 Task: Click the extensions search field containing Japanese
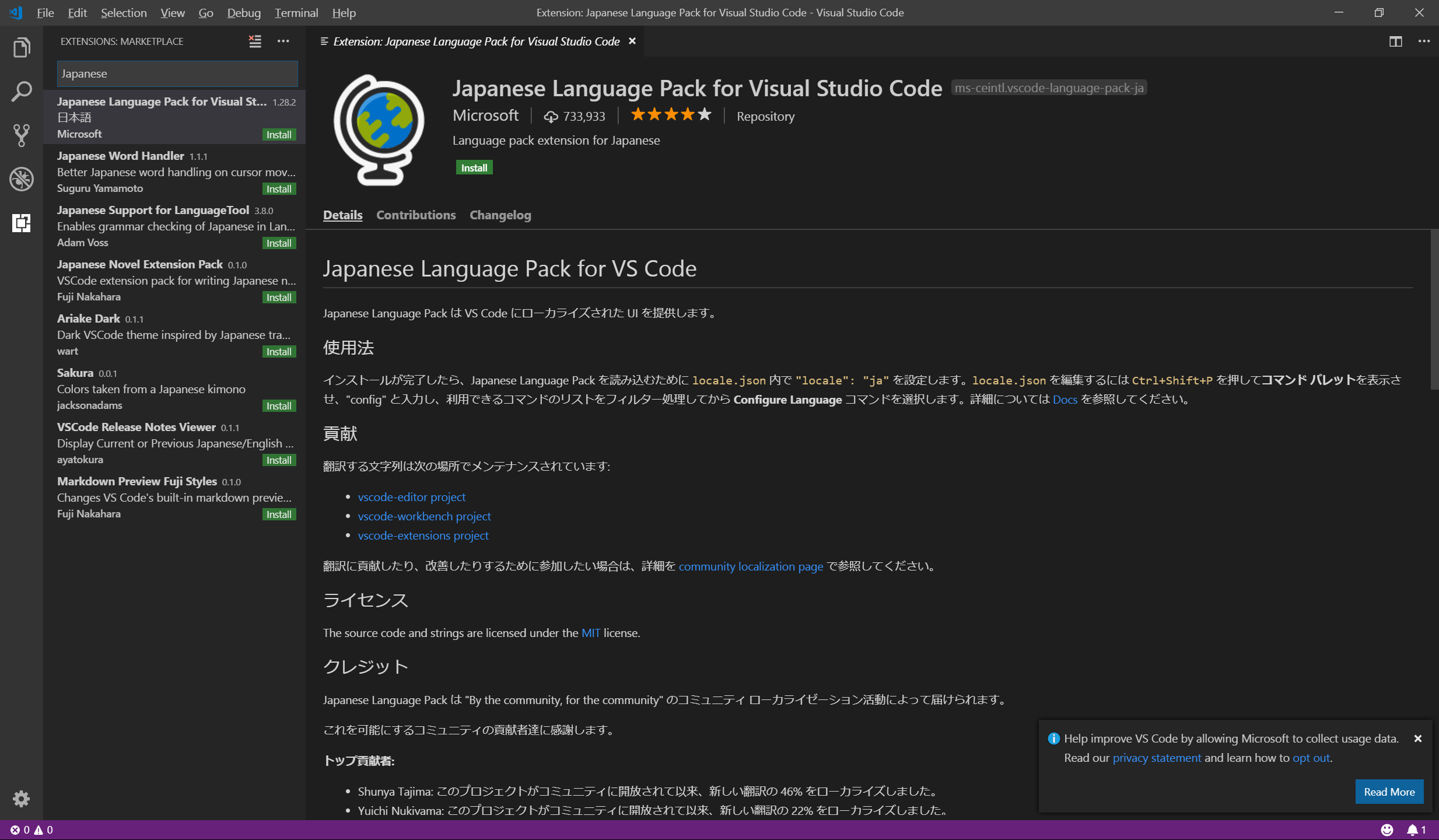point(177,73)
